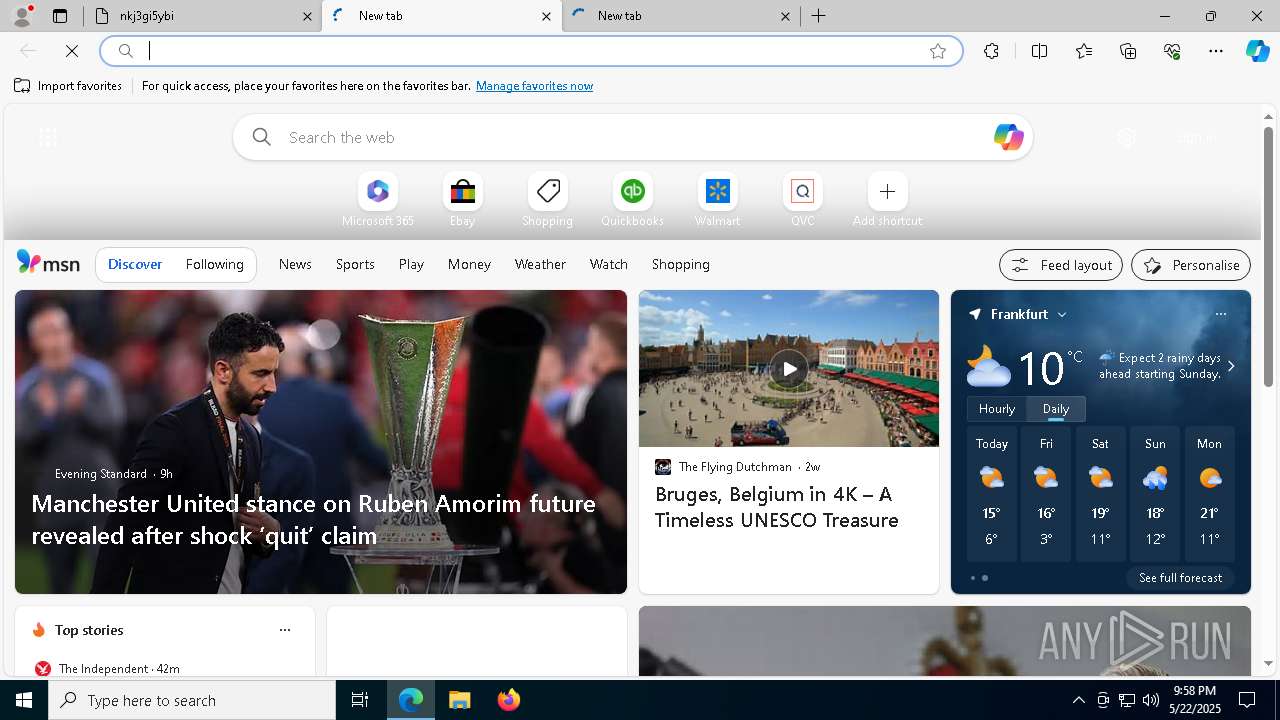Click the vertical page scrollbar
Image resolution: width=1280 pixels, height=720 pixels.
pos(1268,258)
